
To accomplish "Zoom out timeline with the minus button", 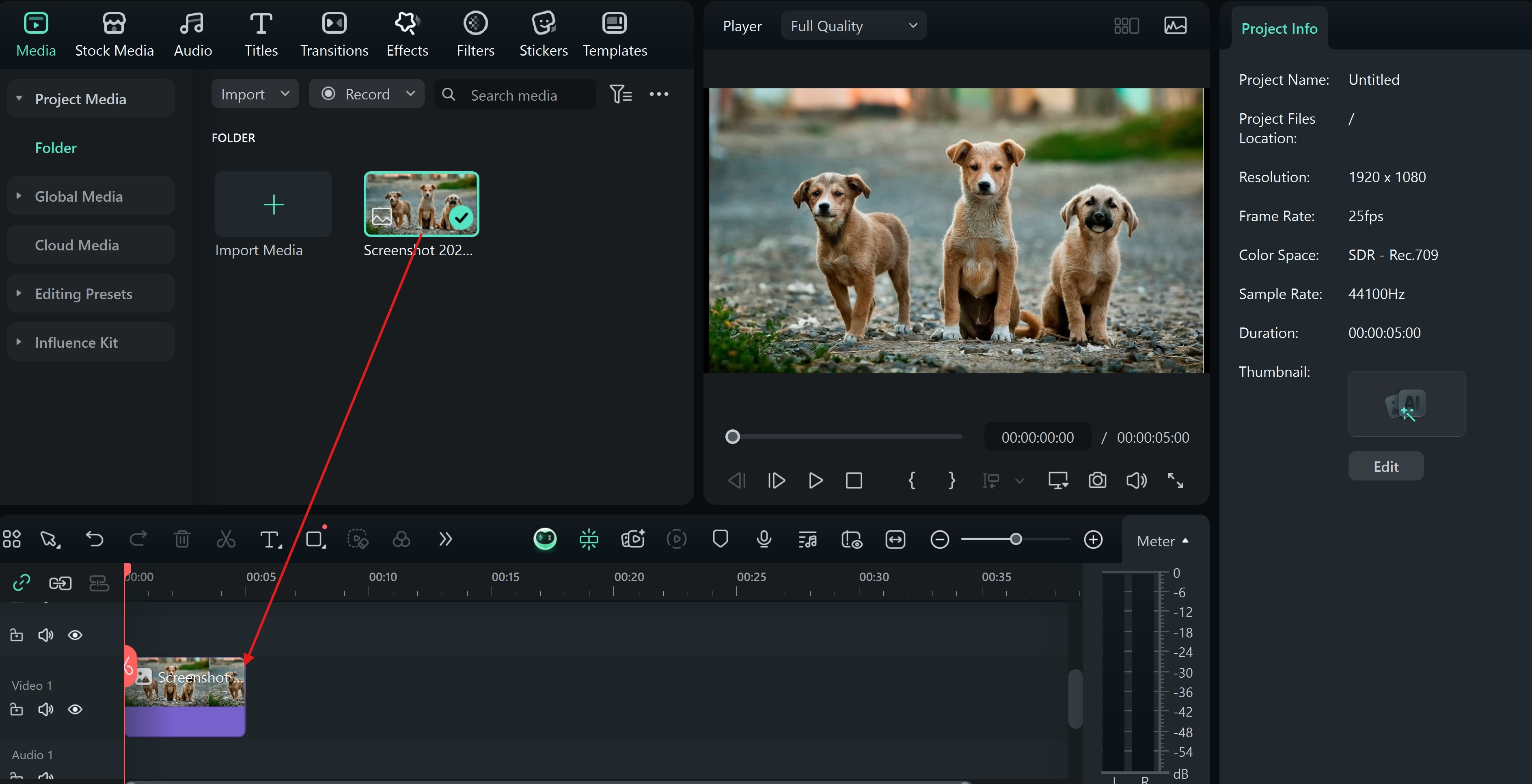I will [940, 540].
